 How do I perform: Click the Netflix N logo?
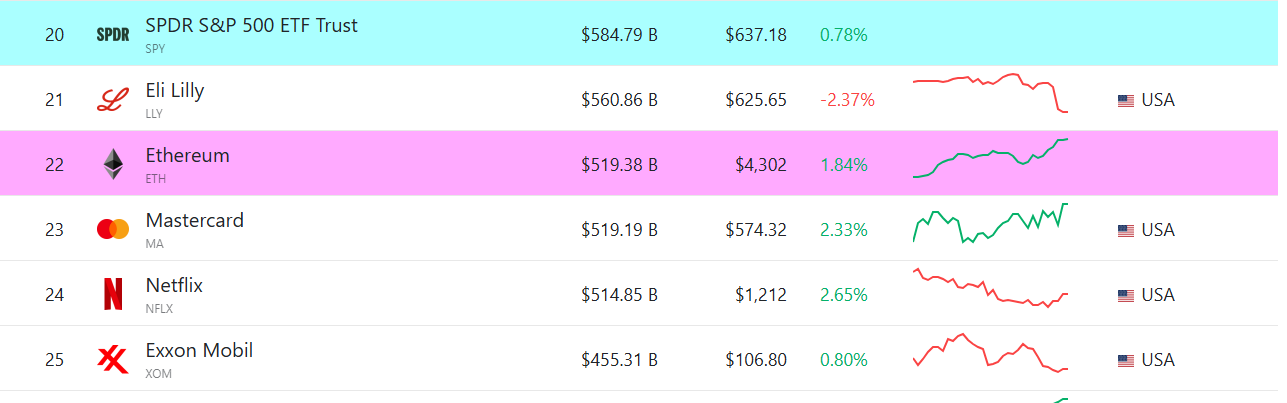point(113,295)
